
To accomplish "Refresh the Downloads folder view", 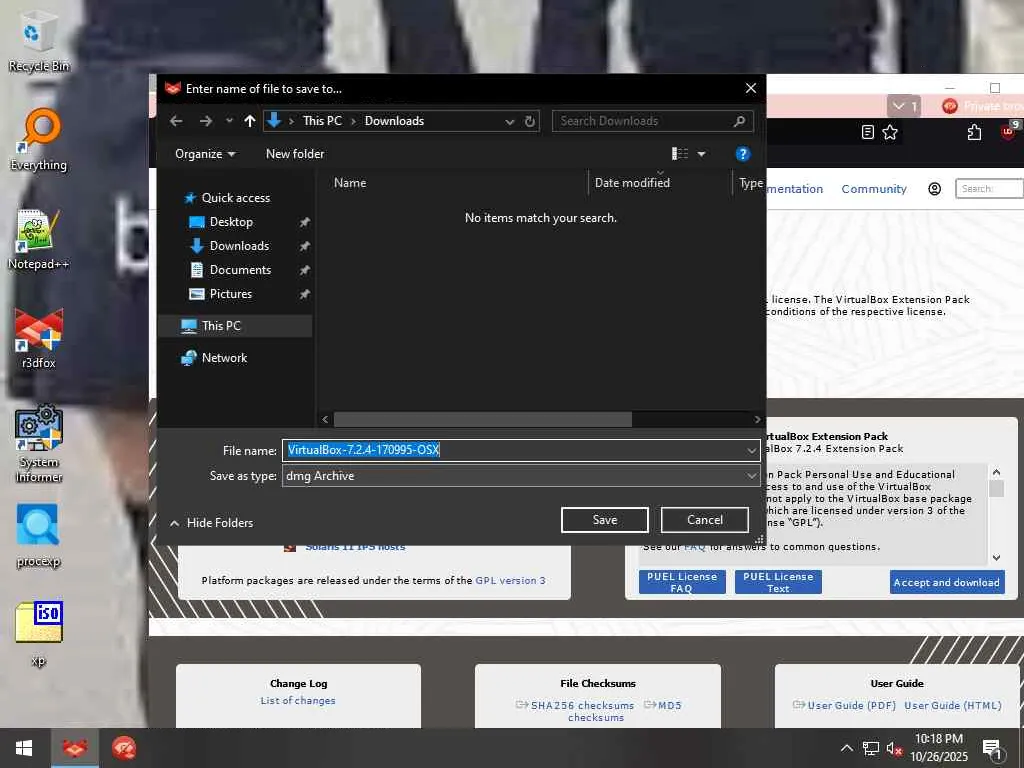I will pos(530,121).
